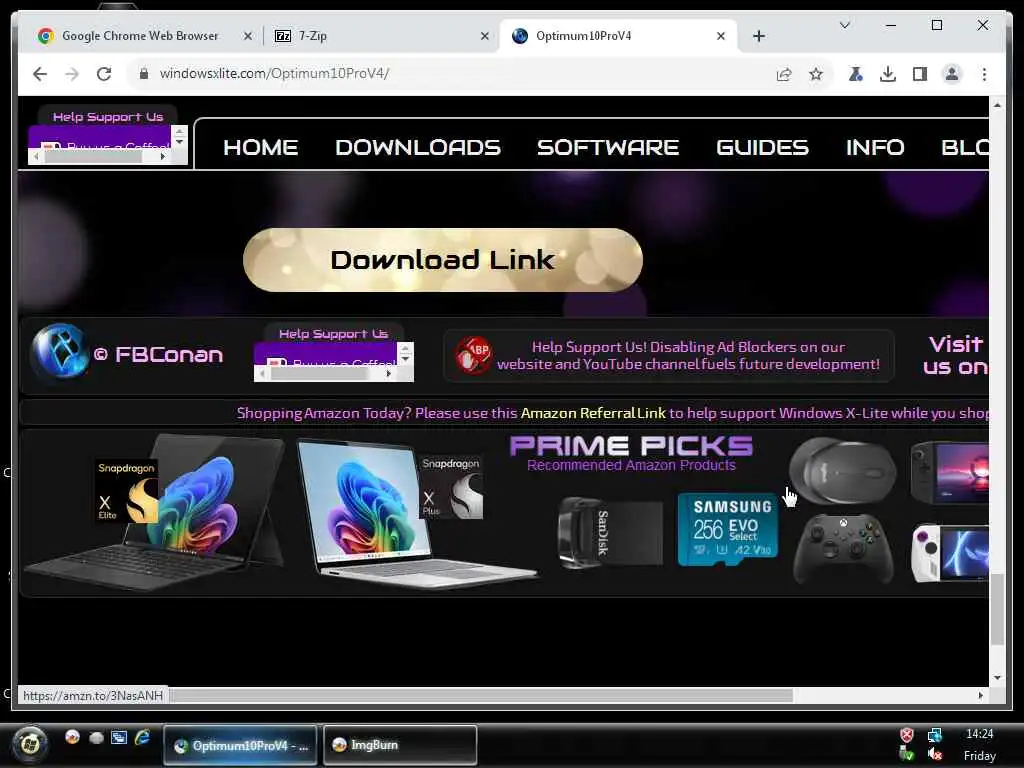This screenshot has height=768, width=1024.
Task: Click the Snapdragon X Elite tablet image
Action: tap(154, 512)
